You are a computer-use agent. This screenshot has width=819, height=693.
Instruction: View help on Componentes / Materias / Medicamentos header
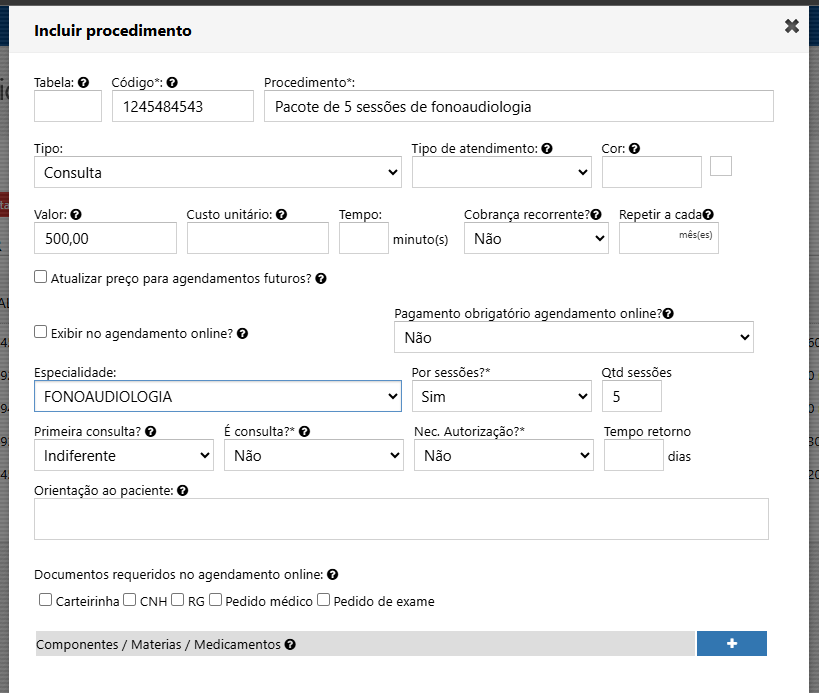point(290,644)
